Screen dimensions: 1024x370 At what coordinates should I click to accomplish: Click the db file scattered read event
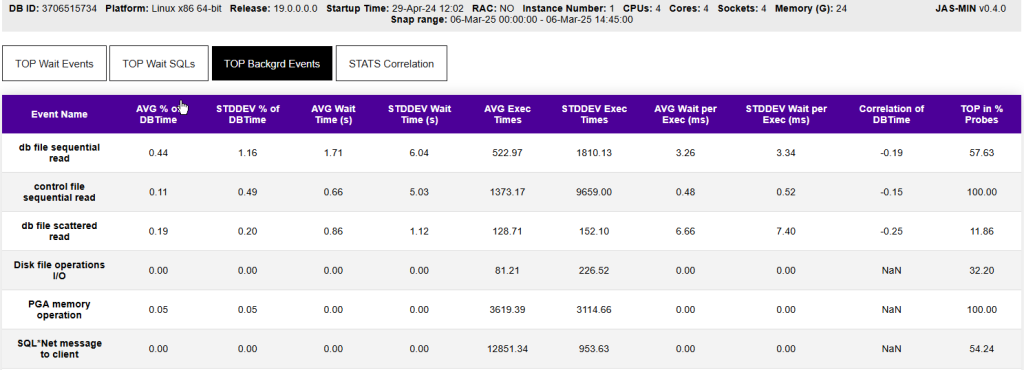pos(59,231)
